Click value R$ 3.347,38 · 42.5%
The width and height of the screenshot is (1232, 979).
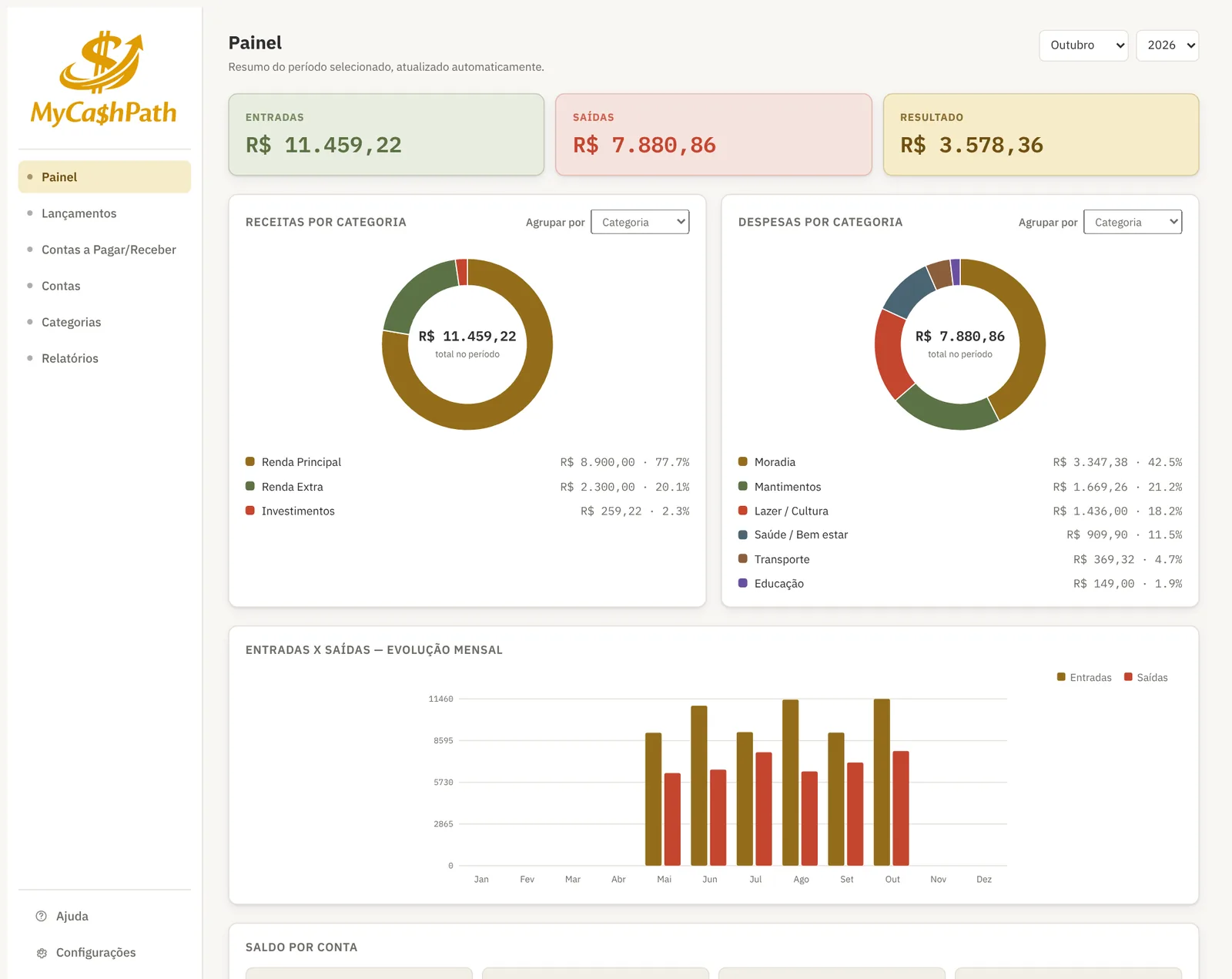coord(1117,462)
